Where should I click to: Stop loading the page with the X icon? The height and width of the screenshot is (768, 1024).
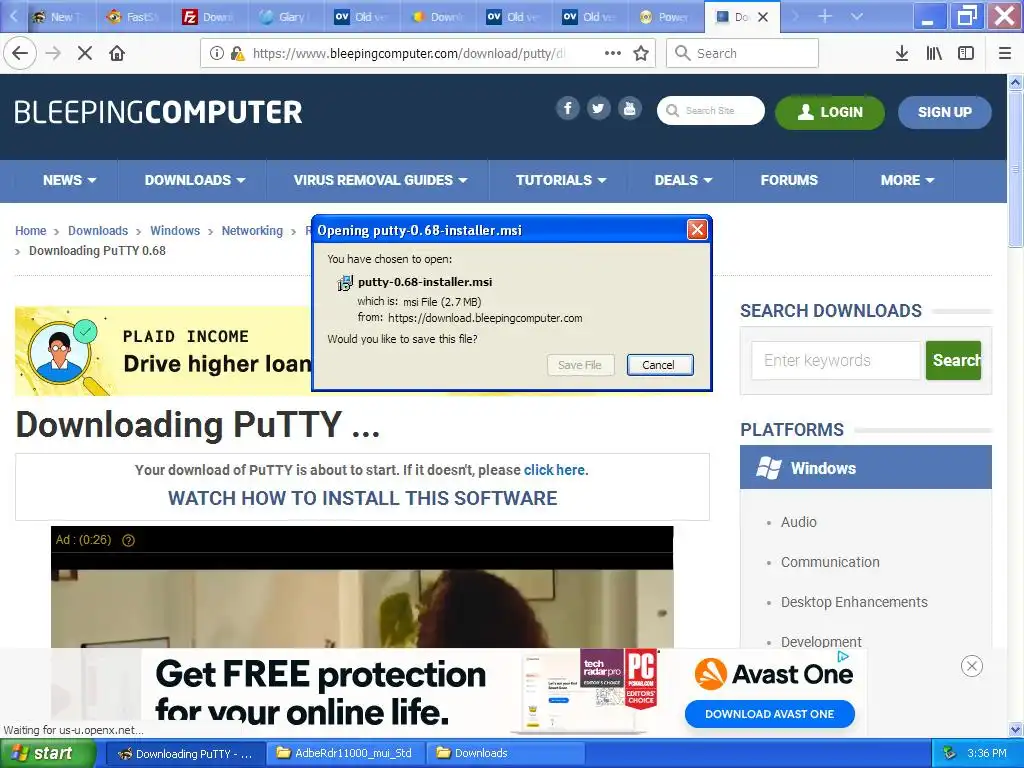click(85, 54)
